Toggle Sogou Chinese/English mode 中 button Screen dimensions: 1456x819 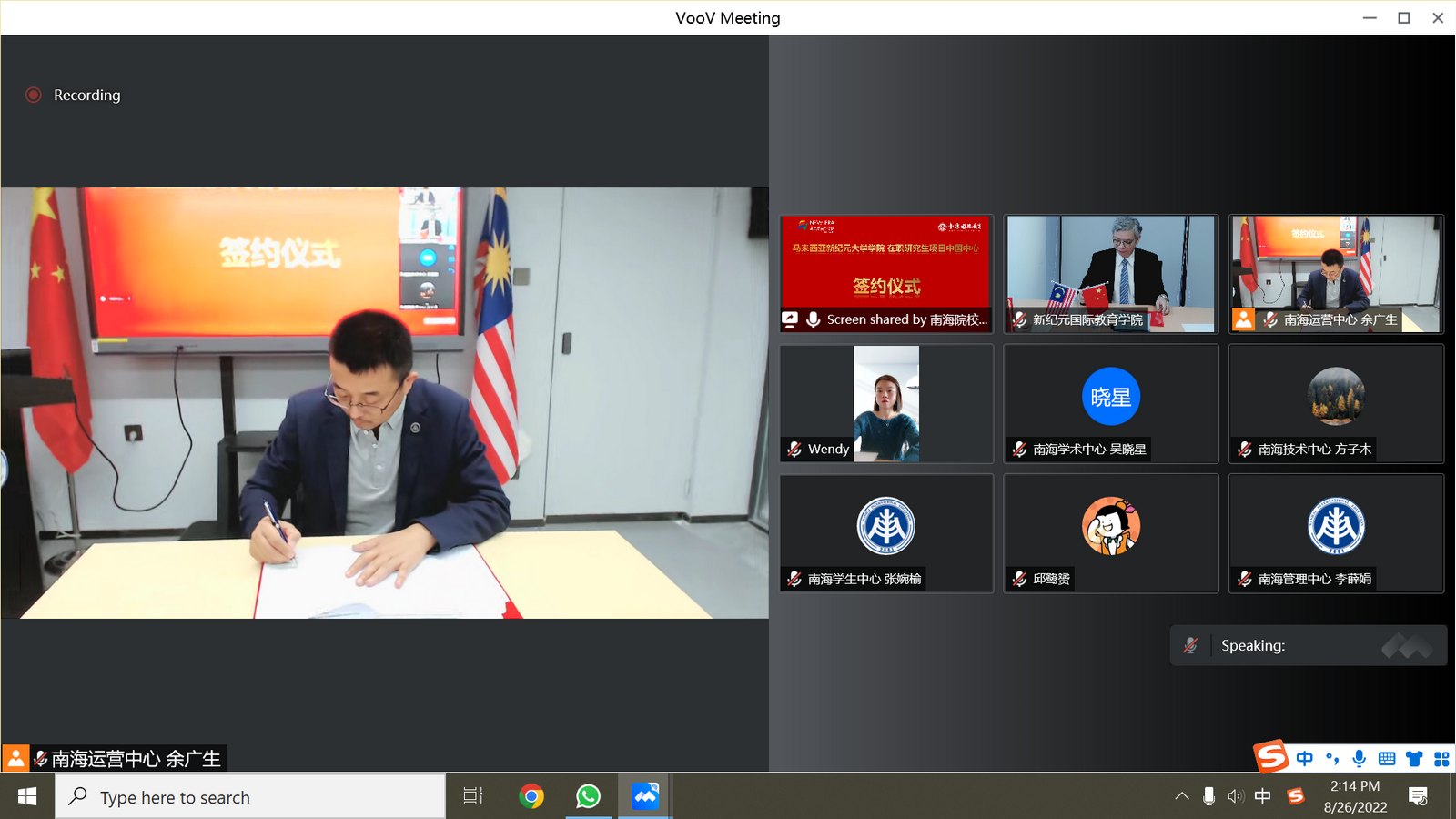pos(1305,759)
